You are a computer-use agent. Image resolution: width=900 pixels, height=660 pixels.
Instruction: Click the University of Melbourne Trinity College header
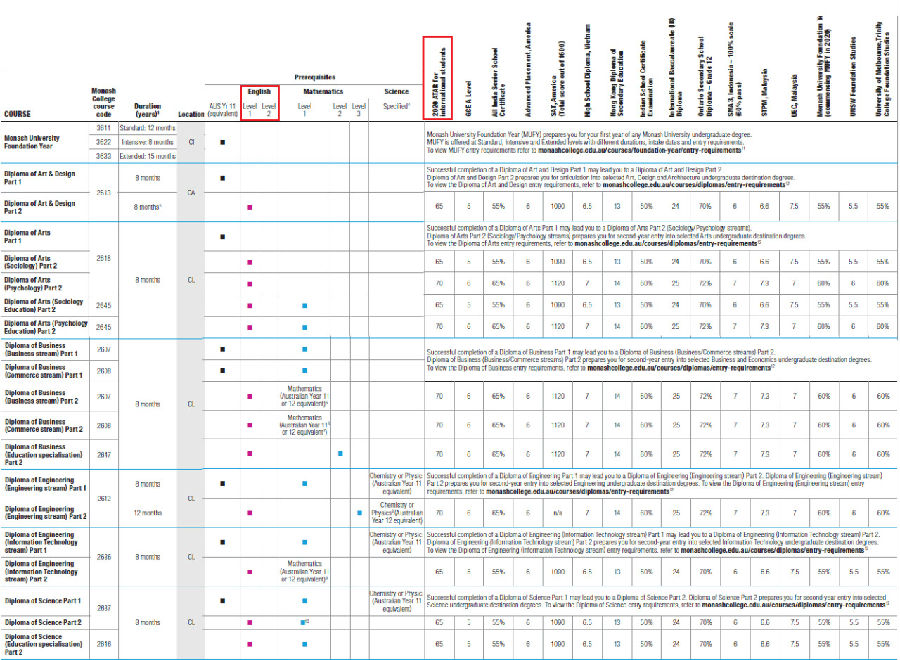[882, 69]
